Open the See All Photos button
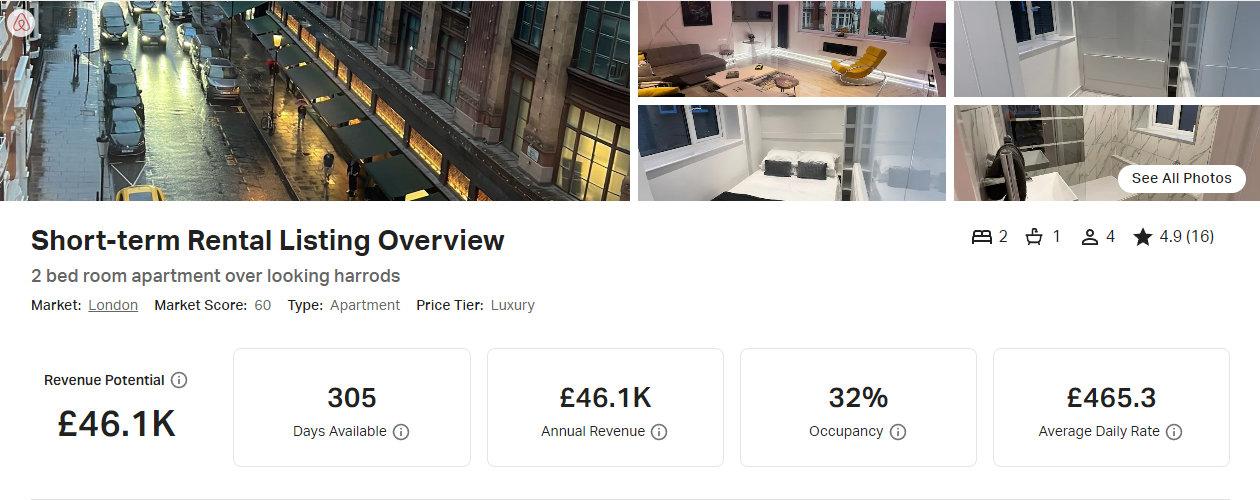Screen dimensions: 1260x500 (1181, 178)
